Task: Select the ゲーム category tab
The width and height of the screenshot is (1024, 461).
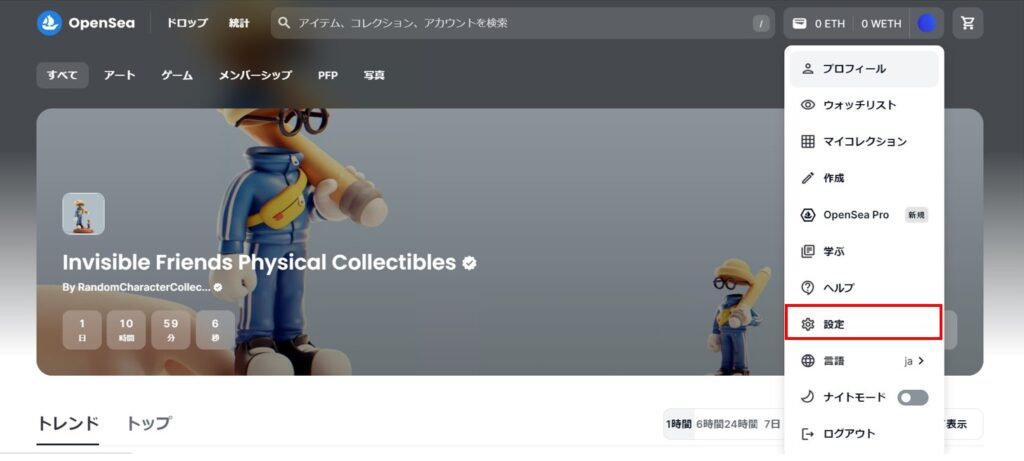Action: (x=177, y=76)
